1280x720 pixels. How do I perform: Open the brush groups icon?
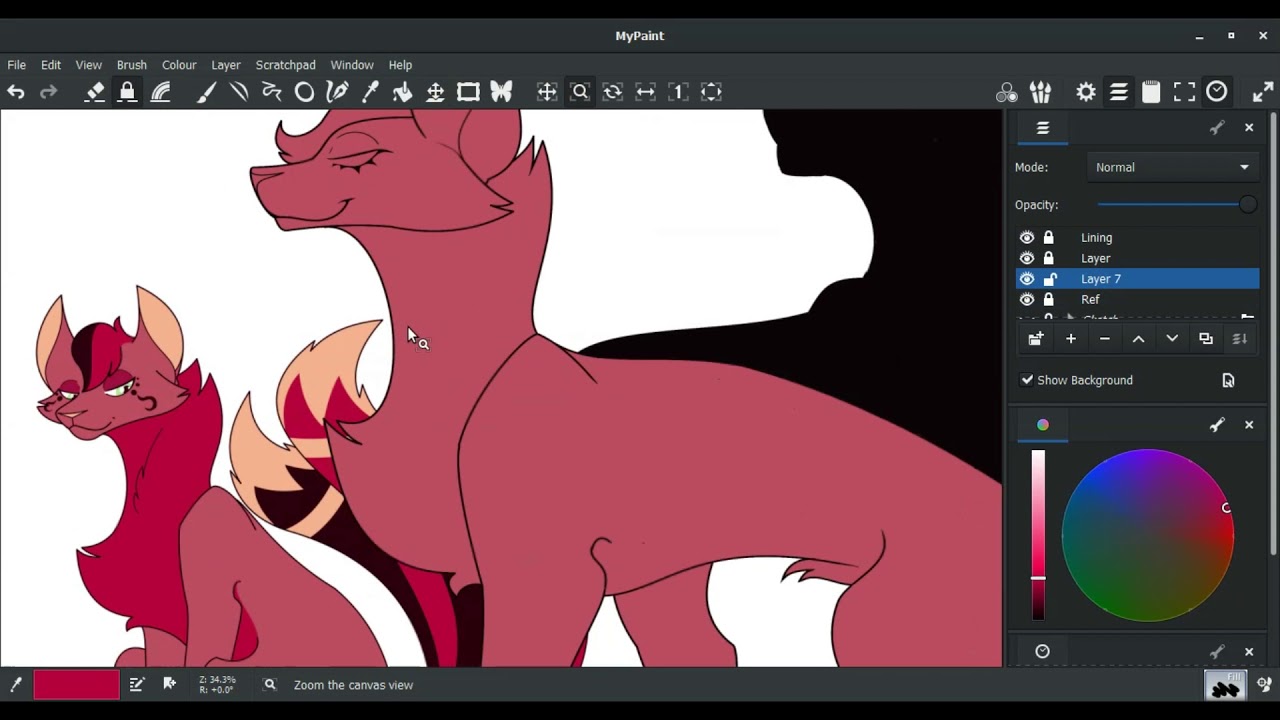pos(1040,92)
